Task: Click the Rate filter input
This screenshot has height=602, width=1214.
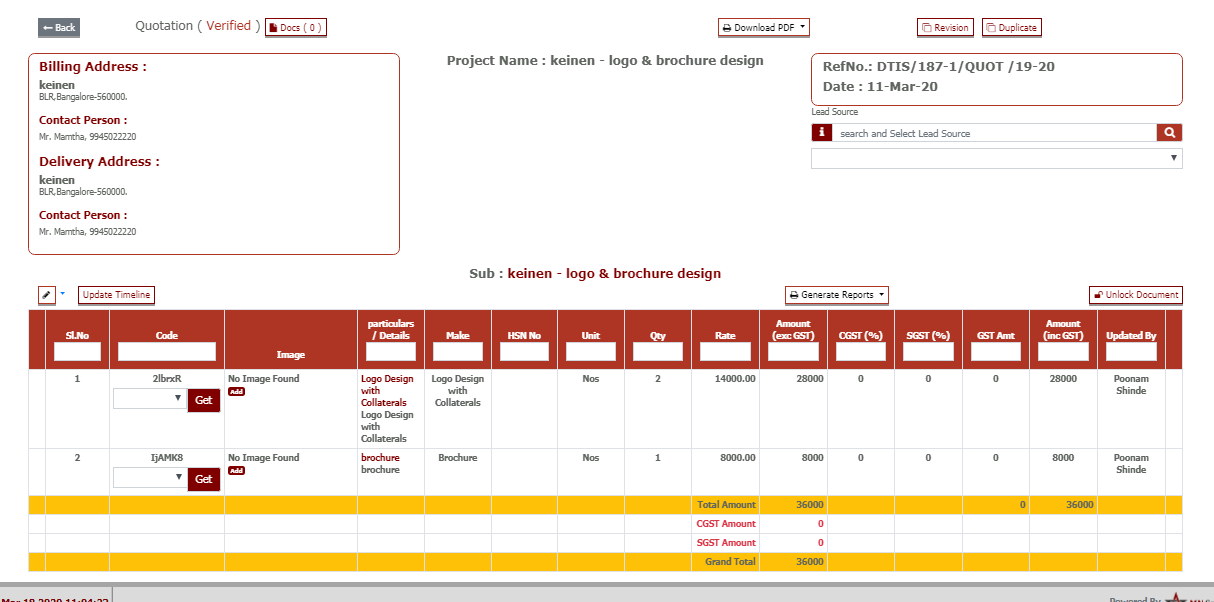Action: pyautogui.click(x=725, y=351)
